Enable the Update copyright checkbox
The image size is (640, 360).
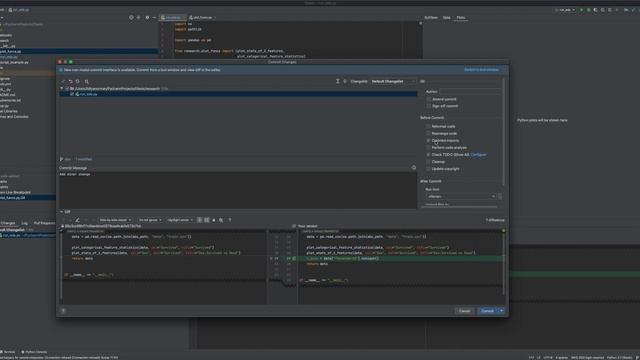[429, 169]
